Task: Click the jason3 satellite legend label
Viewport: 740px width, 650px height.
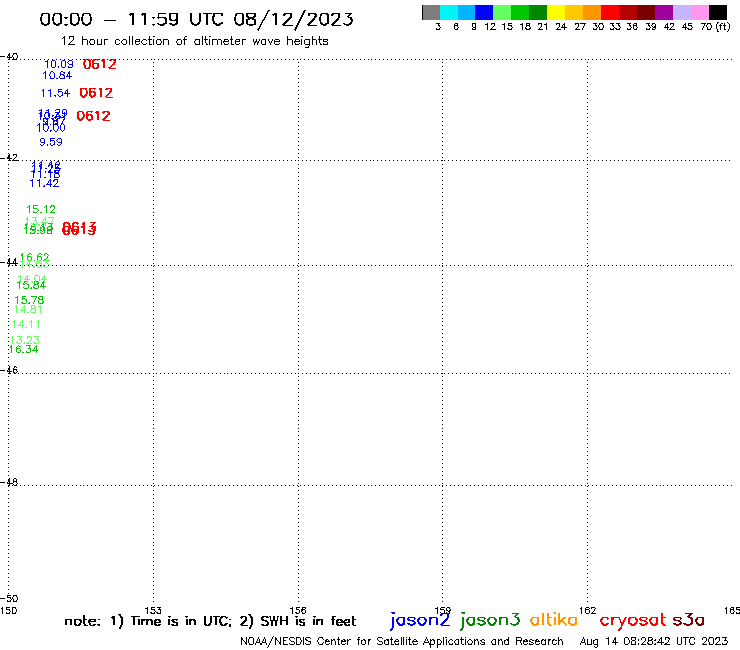Action: pyautogui.click(x=490, y=620)
